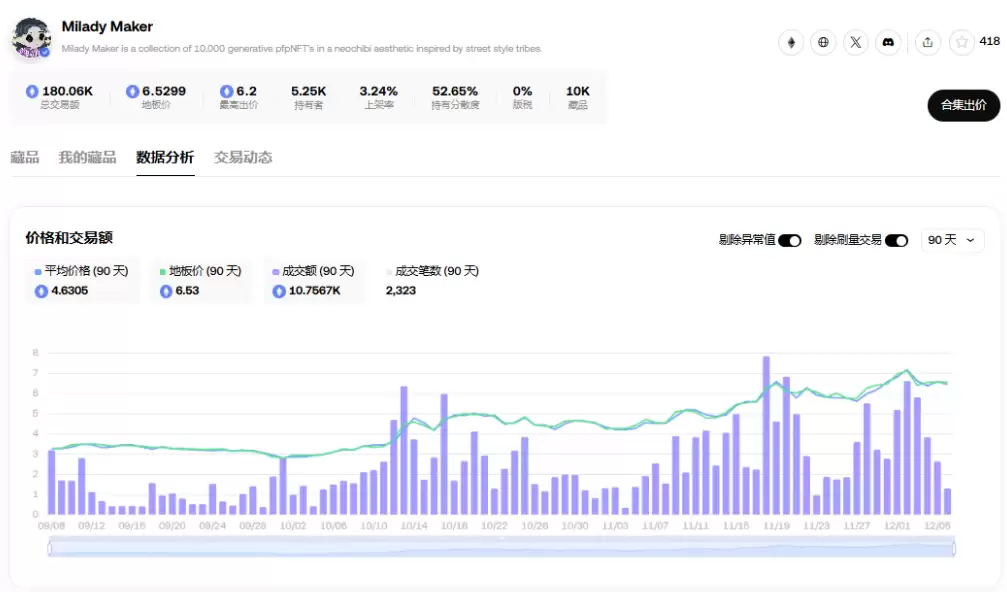
Task: Adjust the chart date range slider
Action: coord(500,546)
